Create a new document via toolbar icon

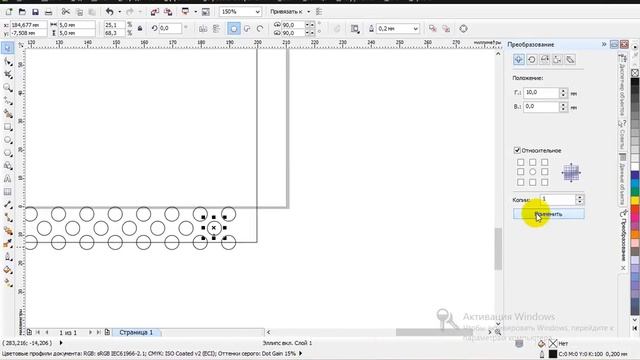[x=9, y=12]
